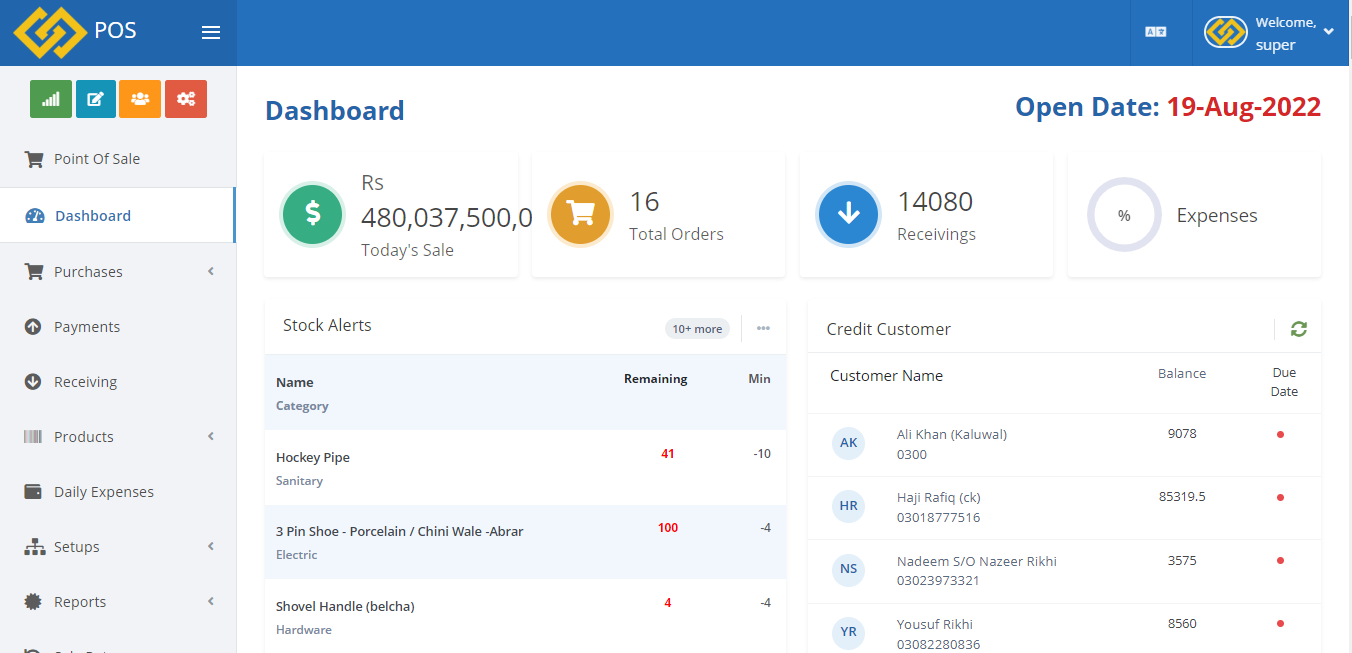Open Stock Alerts three-dots options menu
1352x653 pixels.
coord(763,328)
